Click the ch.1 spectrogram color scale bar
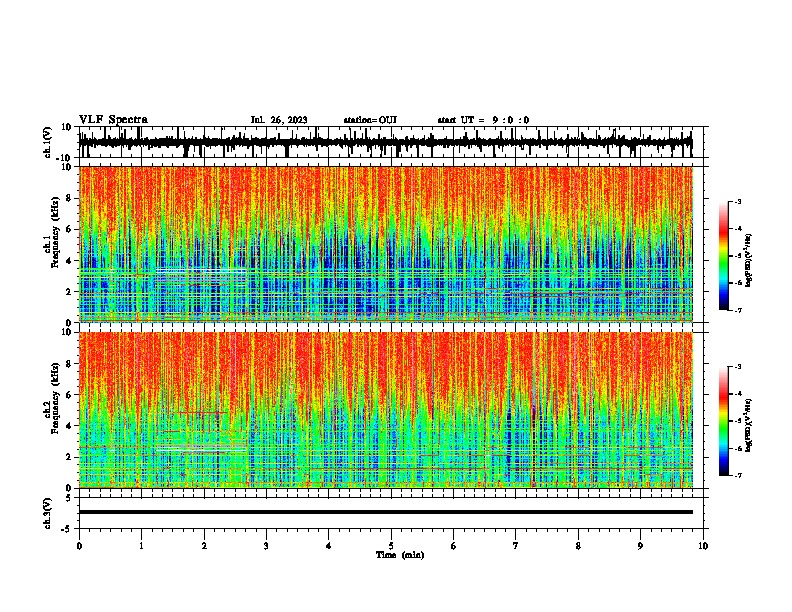 724,256
